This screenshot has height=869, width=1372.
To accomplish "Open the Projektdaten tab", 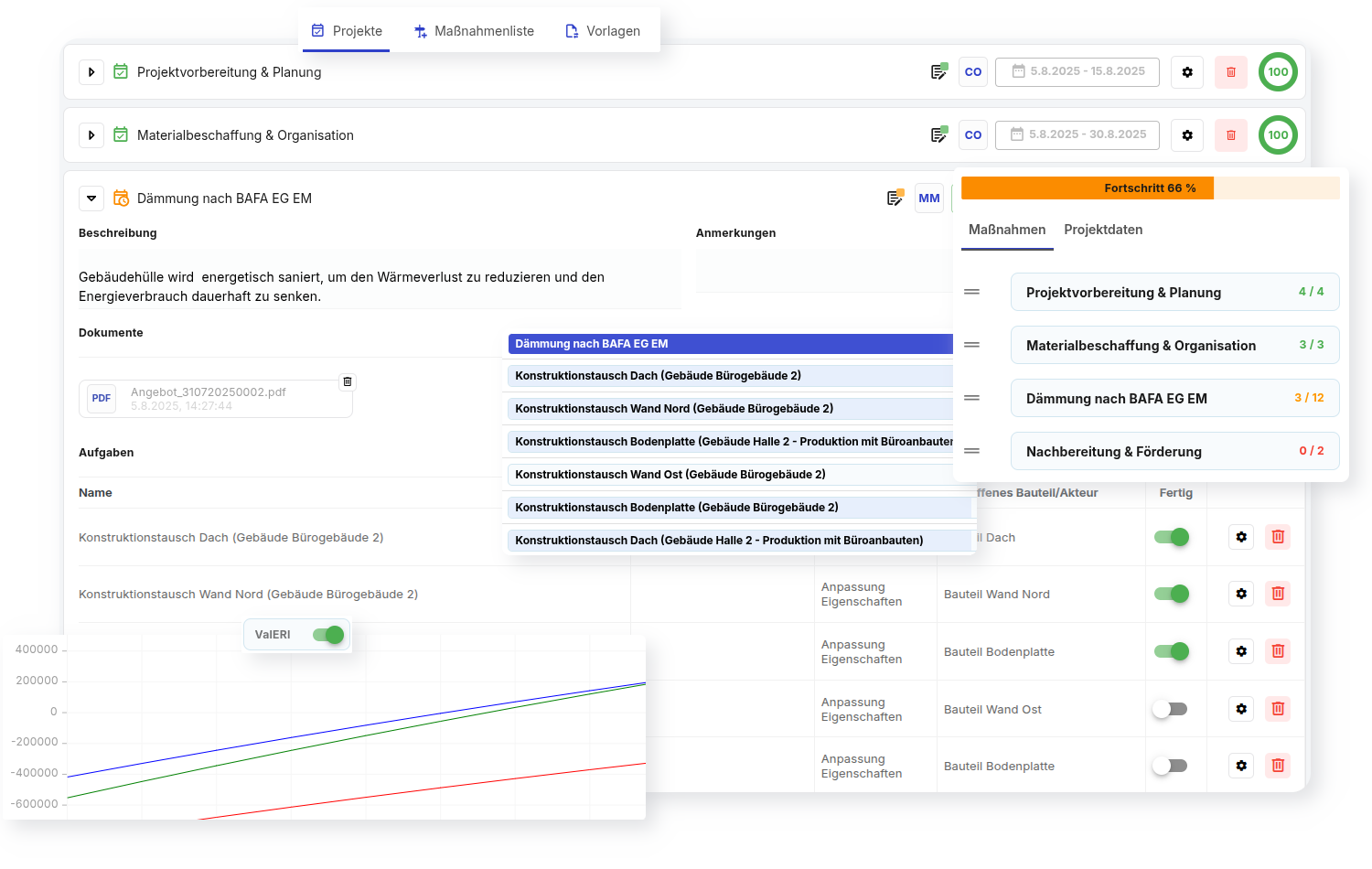I will point(1103,230).
